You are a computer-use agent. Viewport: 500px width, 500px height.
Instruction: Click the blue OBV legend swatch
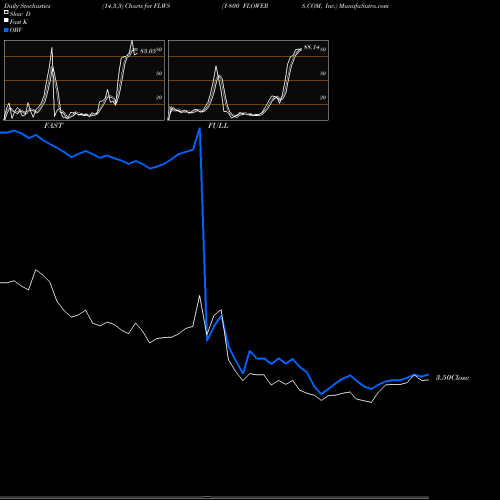point(6,30)
